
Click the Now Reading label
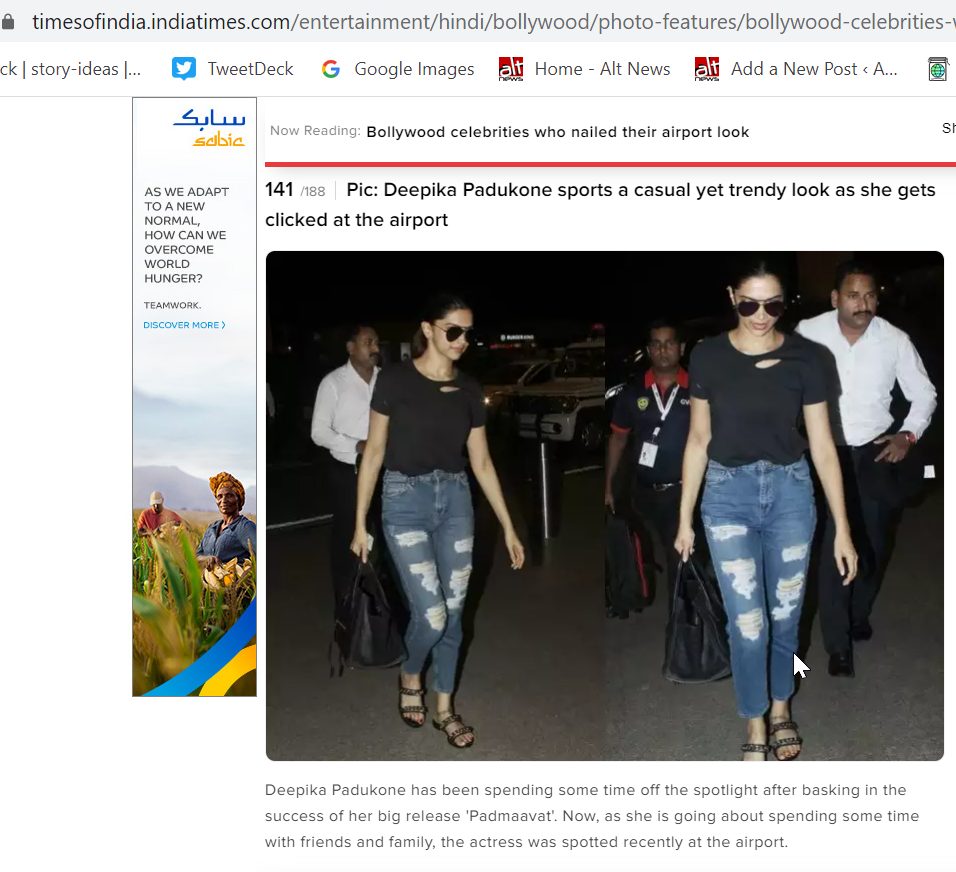coord(315,131)
